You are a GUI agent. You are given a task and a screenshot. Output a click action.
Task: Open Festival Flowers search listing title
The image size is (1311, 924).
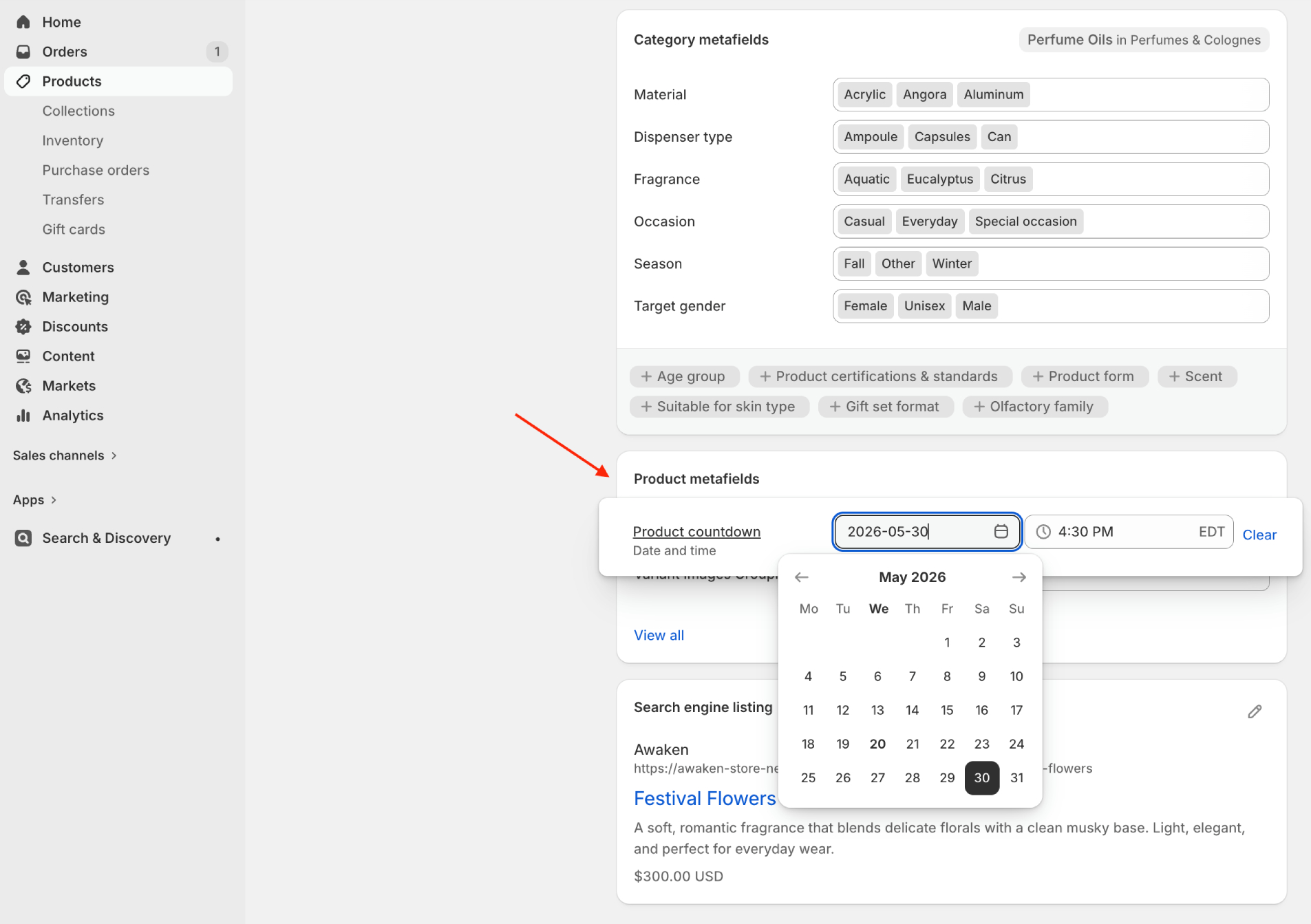(x=705, y=798)
